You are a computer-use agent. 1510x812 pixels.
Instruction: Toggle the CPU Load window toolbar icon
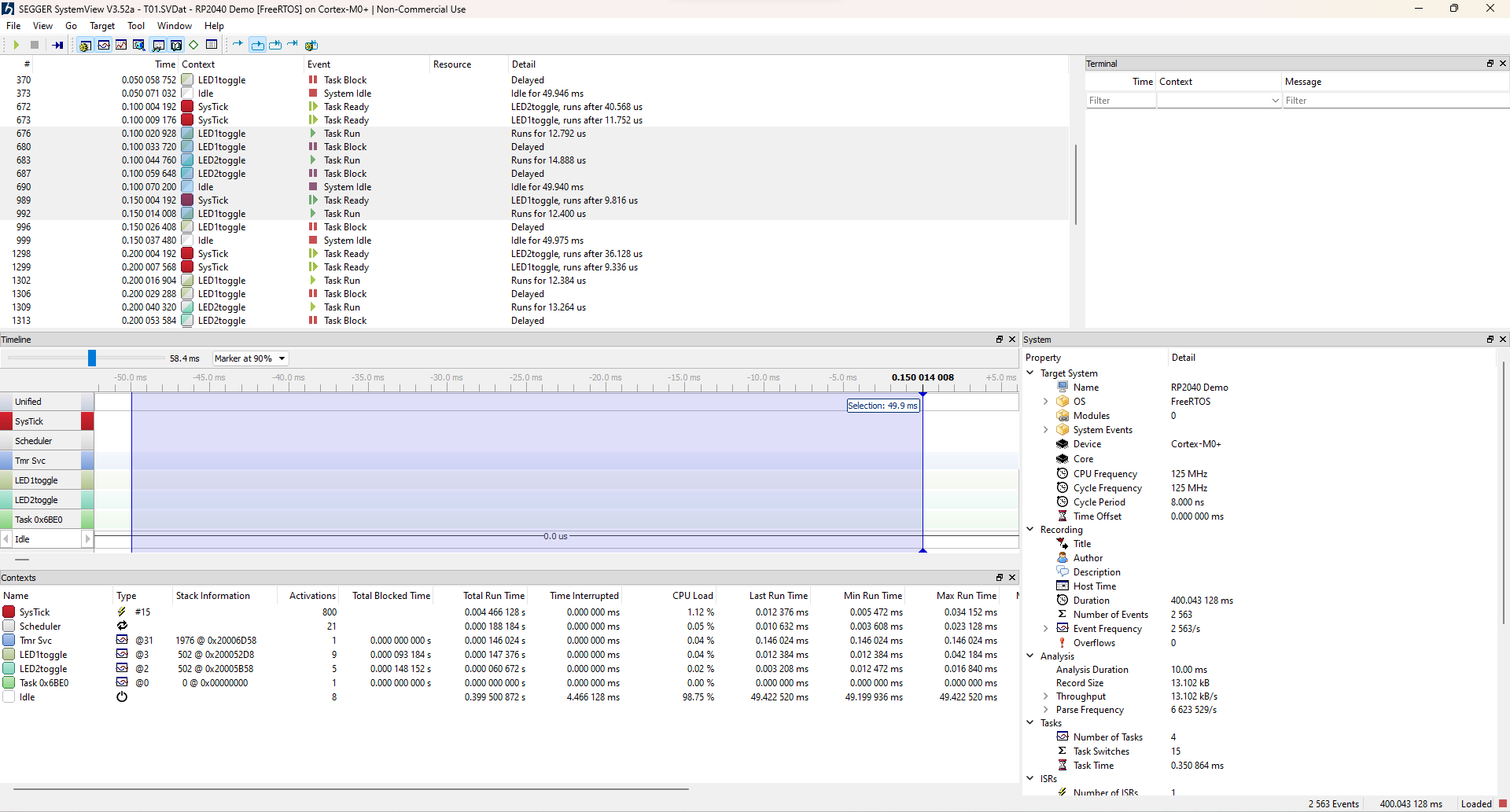pyautogui.click(x=121, y=45)
